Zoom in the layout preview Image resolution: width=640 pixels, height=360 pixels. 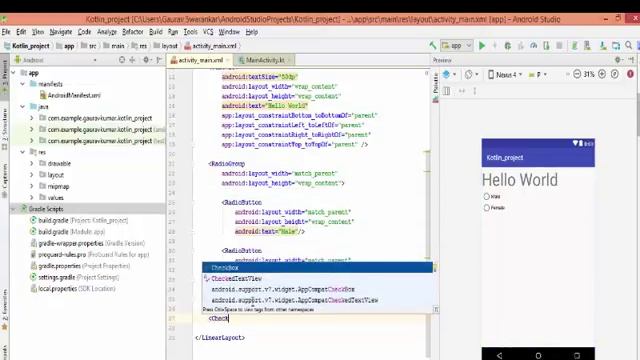602,74
